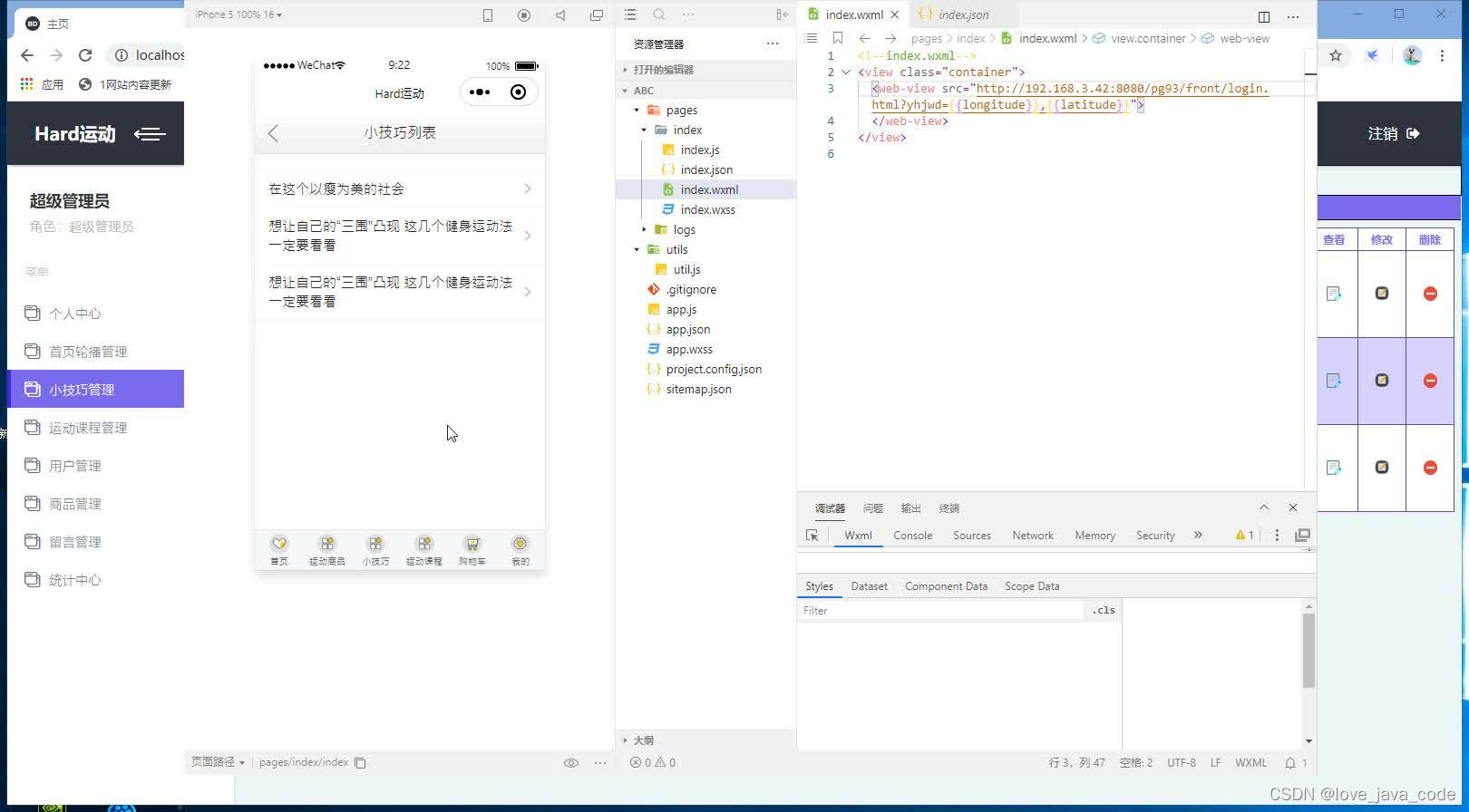Tap 小技巧 tab in simulator
Image resolution: width=1469 pixels, height=812 pixels.
pyautogui.click(x=375, y=550)
